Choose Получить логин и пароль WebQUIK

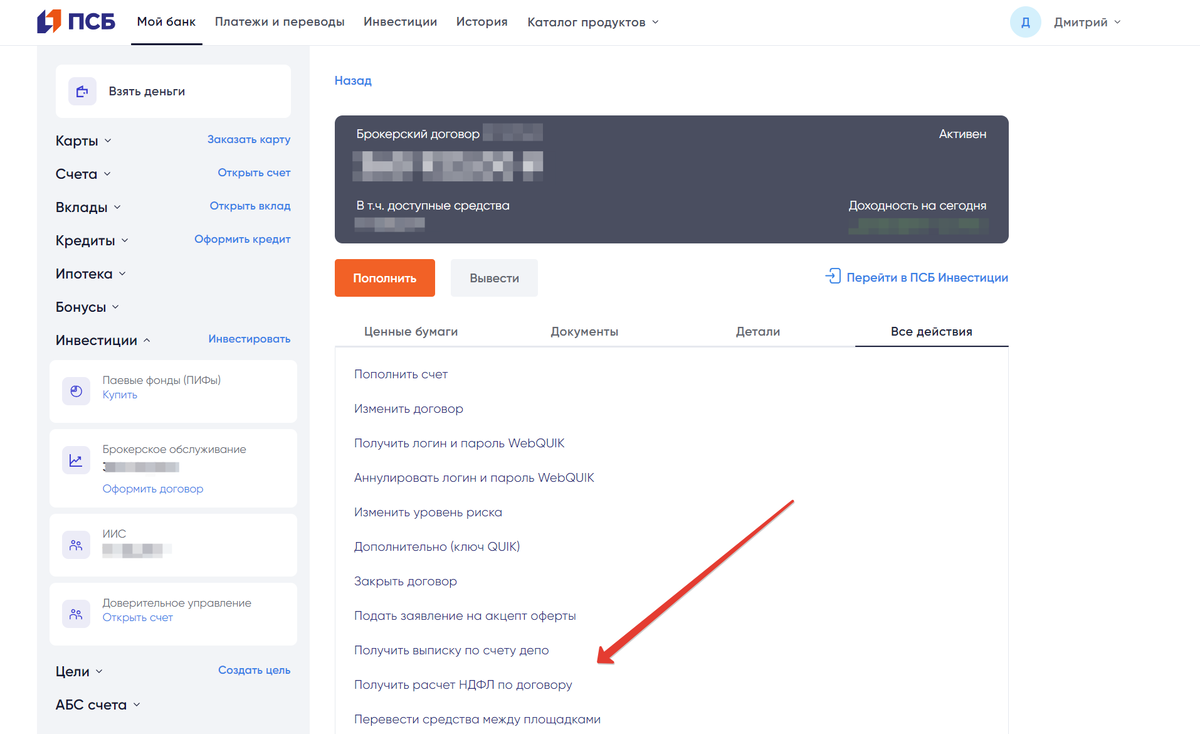coord(460,443)
